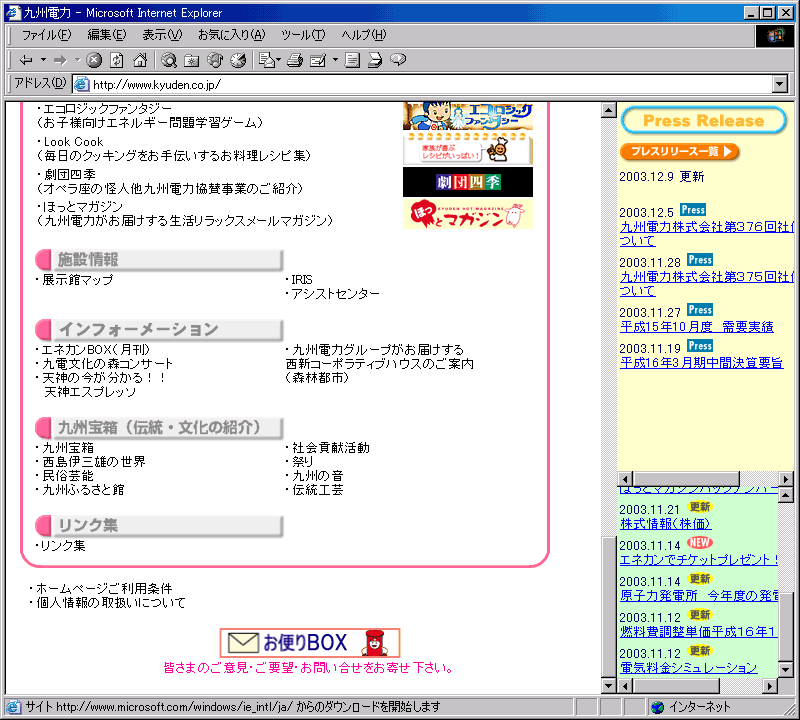Click down arrow of update list scrollbar
The width and height of the screenshot is (800, 720).
tap(786, 669)
